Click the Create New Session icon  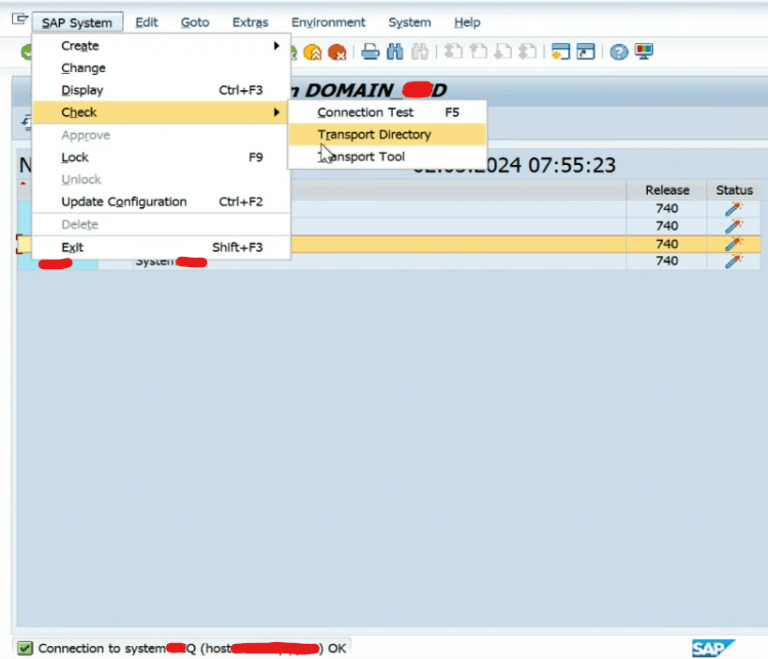tap(560, 51)
